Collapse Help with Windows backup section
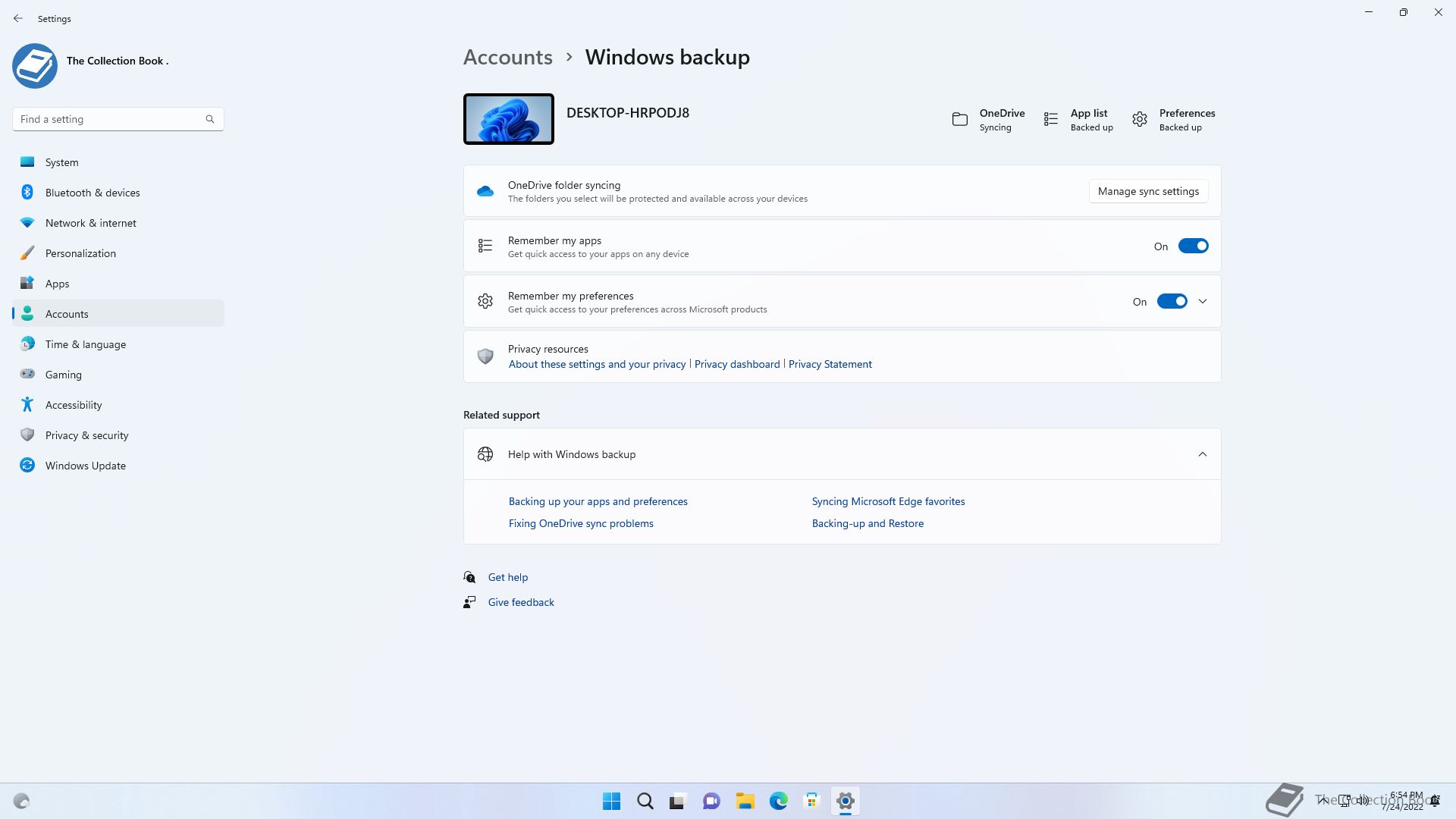1456x819 pixels. [x=1203, y=454]
